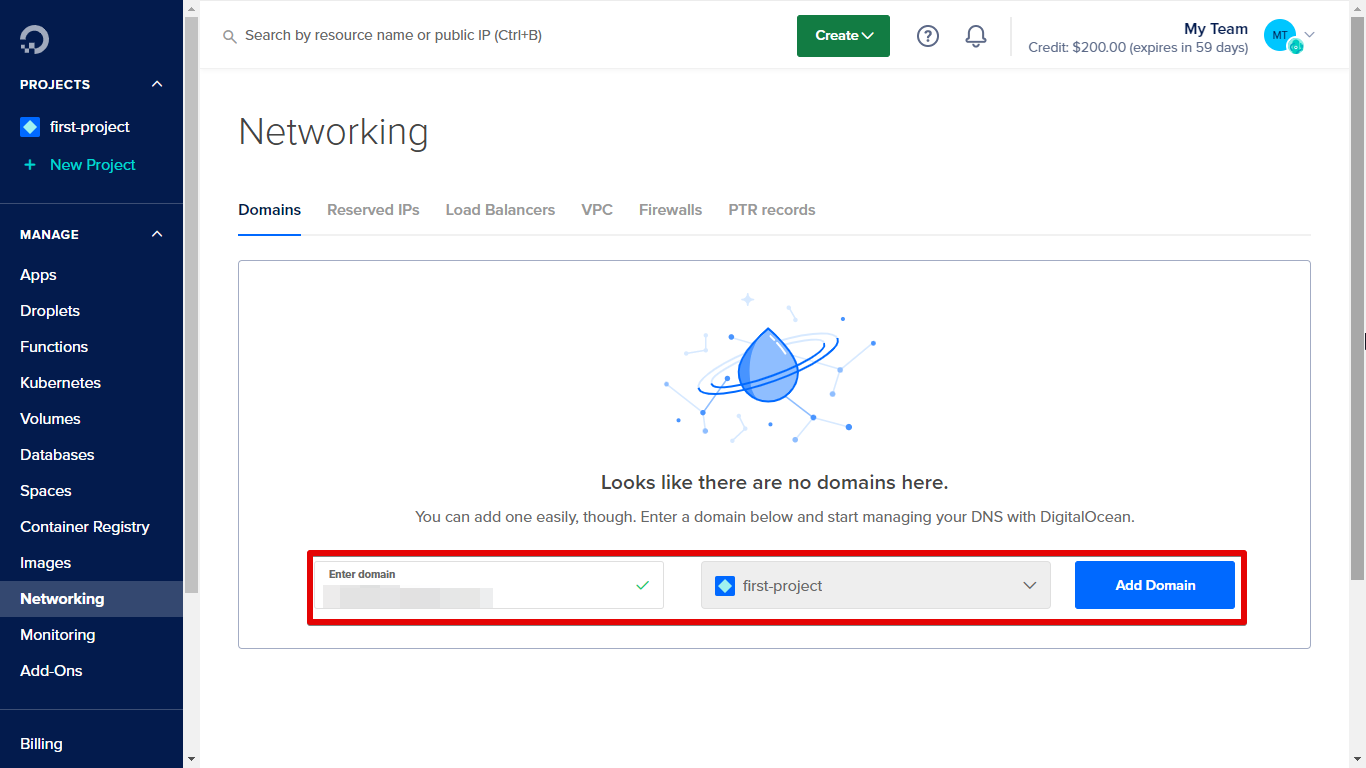The width and height of the screenshot is (1366, 768).
Task: Open first-project in the sidebar
Action: point(90,127)
